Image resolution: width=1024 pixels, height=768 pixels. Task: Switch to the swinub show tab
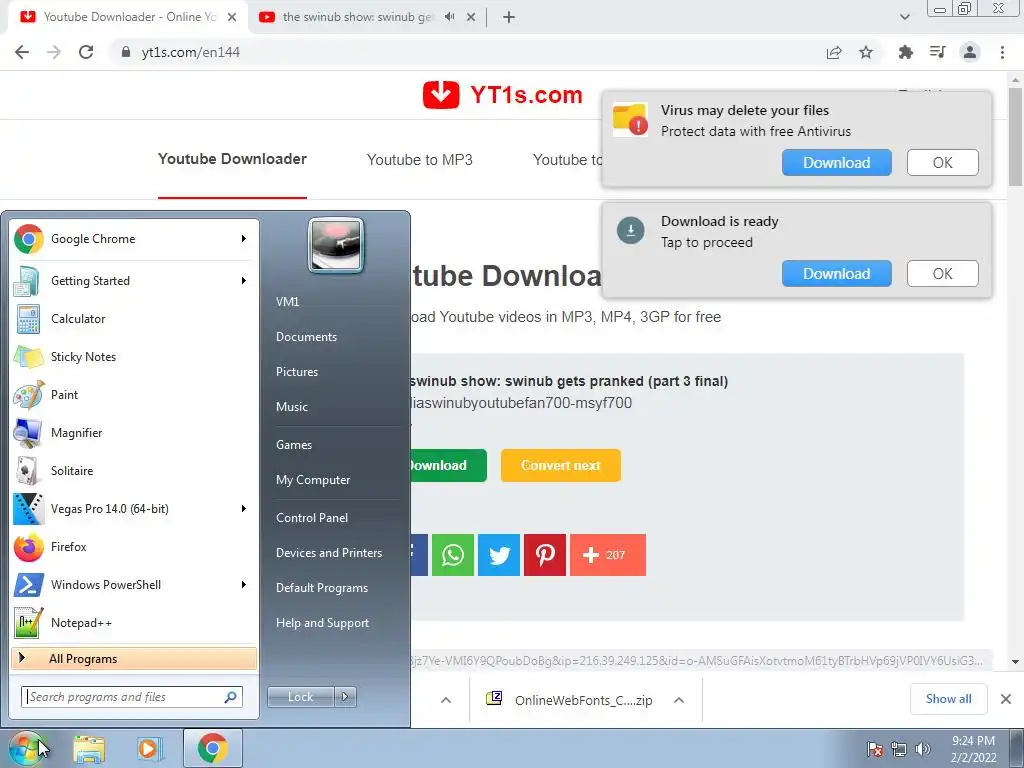(357, 17)
